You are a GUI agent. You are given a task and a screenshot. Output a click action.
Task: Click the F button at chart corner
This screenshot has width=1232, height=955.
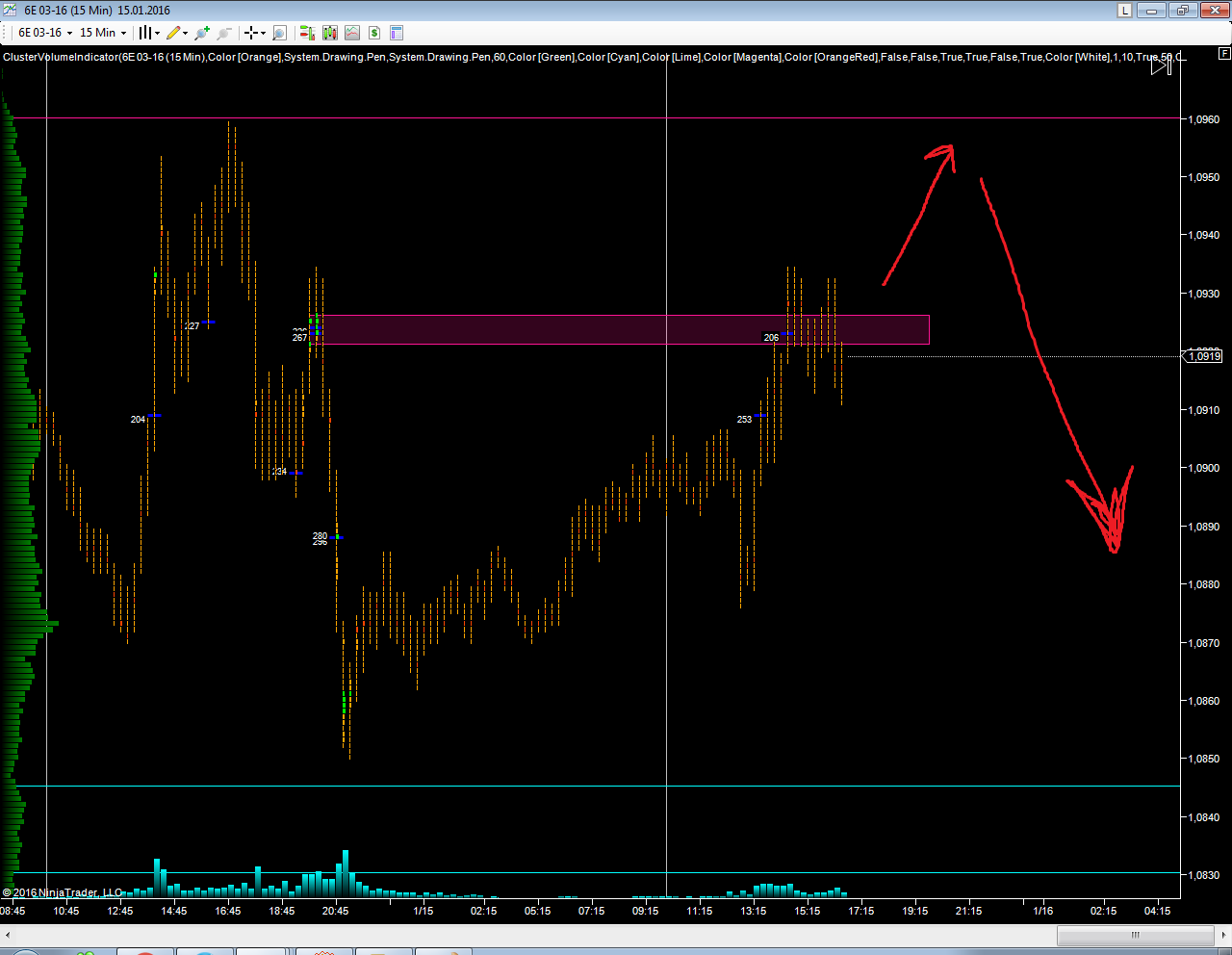click(1223, 53)
